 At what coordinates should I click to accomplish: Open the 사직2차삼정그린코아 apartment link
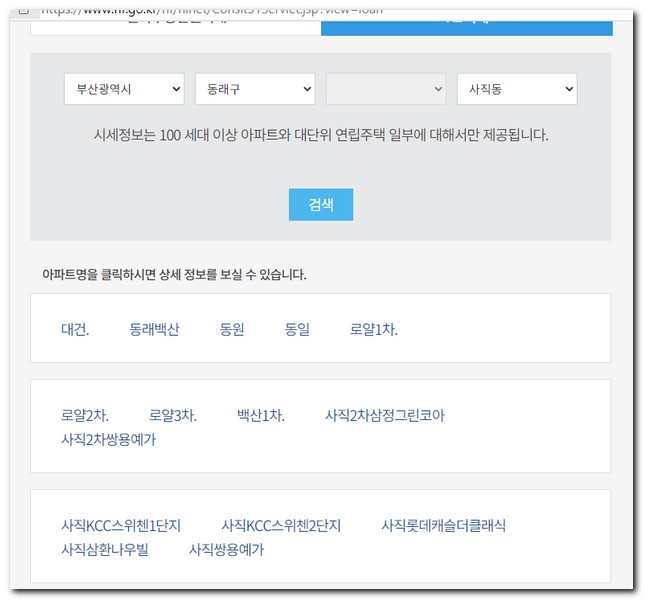pos(384,415)
